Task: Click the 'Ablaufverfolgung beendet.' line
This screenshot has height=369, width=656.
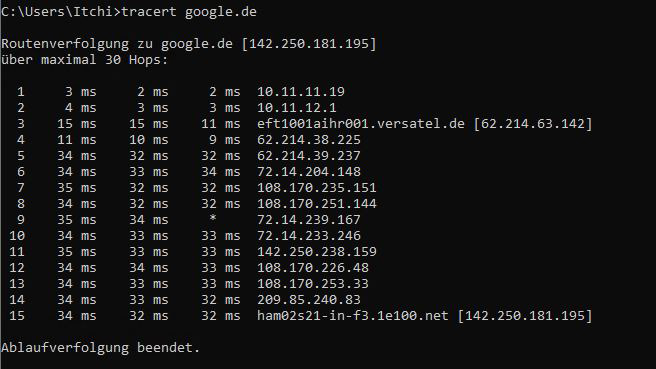Action: click(x=100, y=348)
